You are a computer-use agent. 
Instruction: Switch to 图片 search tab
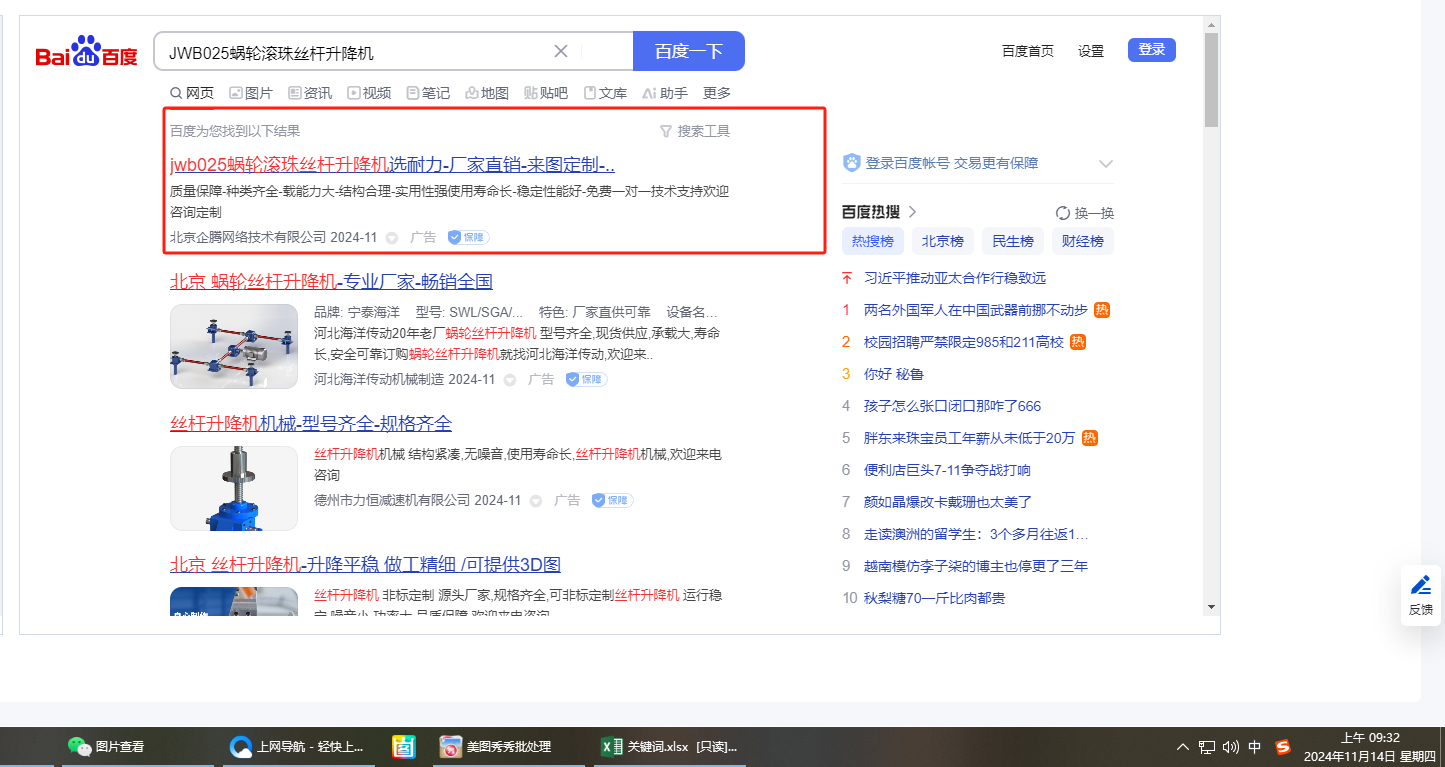[251, 93]
